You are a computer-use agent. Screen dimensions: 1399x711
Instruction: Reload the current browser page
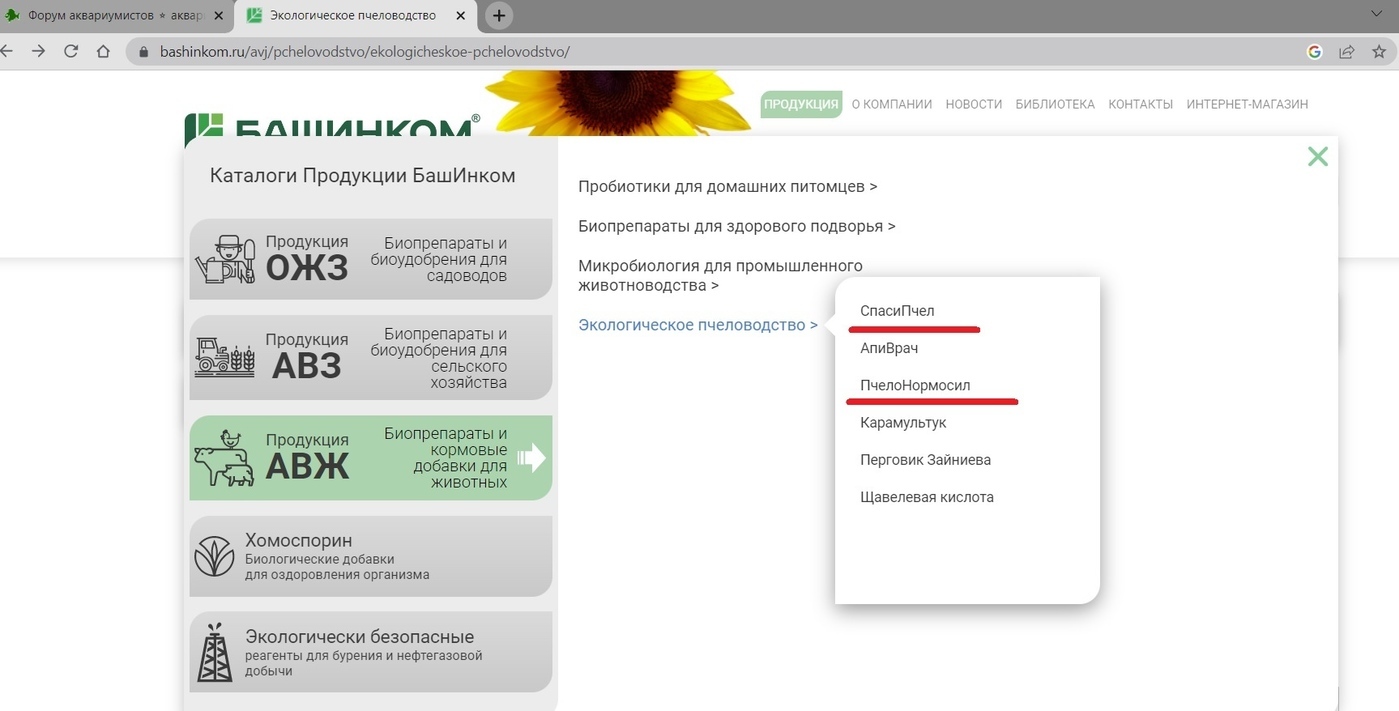coord(71,51)
